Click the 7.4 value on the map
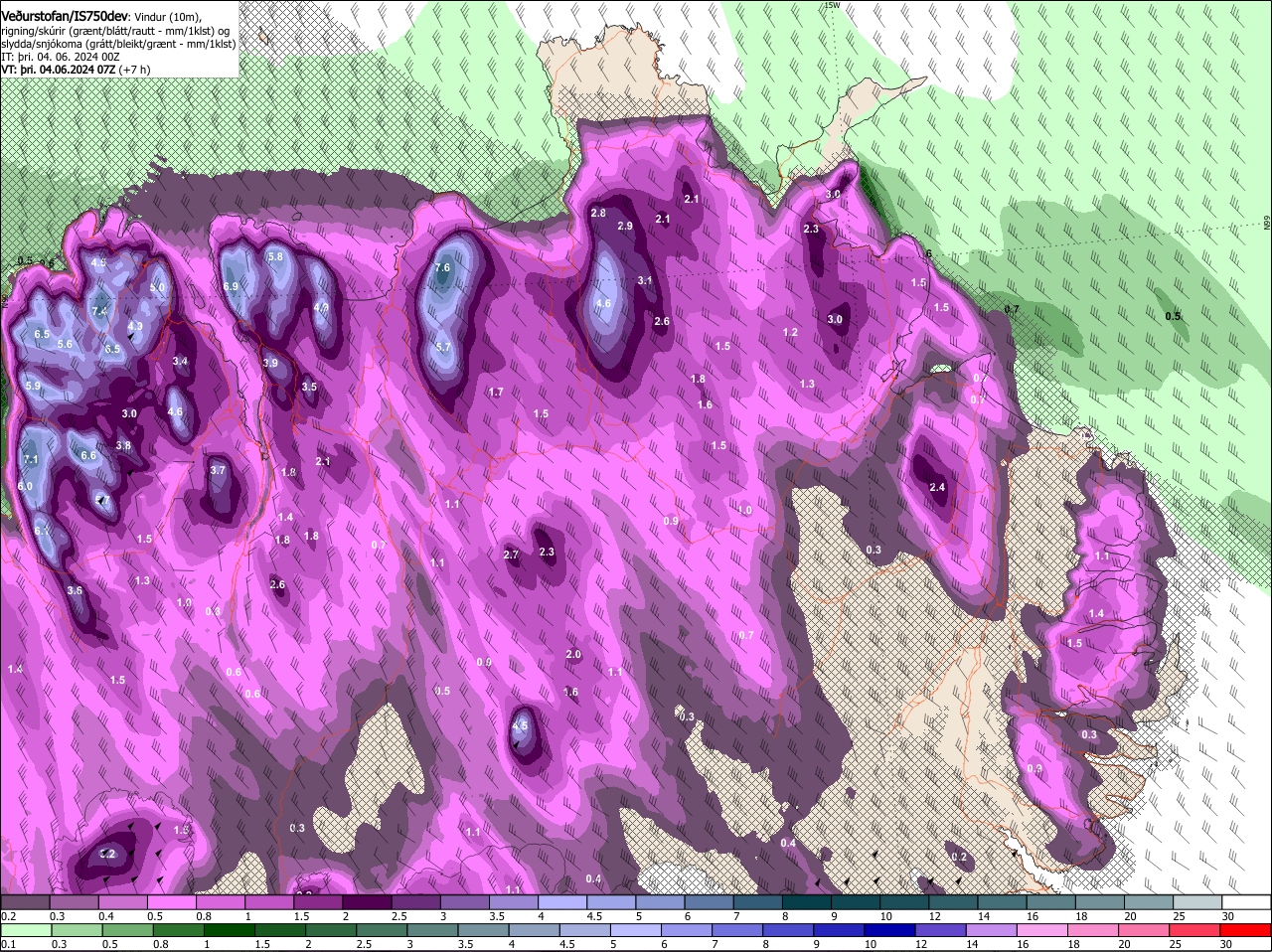This screenshot has height=952, width=1272. pos(99,311)
